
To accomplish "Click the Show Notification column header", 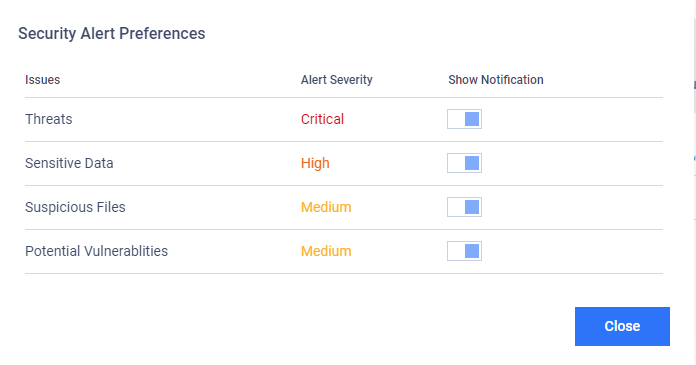I will click(x=495, y=79).
